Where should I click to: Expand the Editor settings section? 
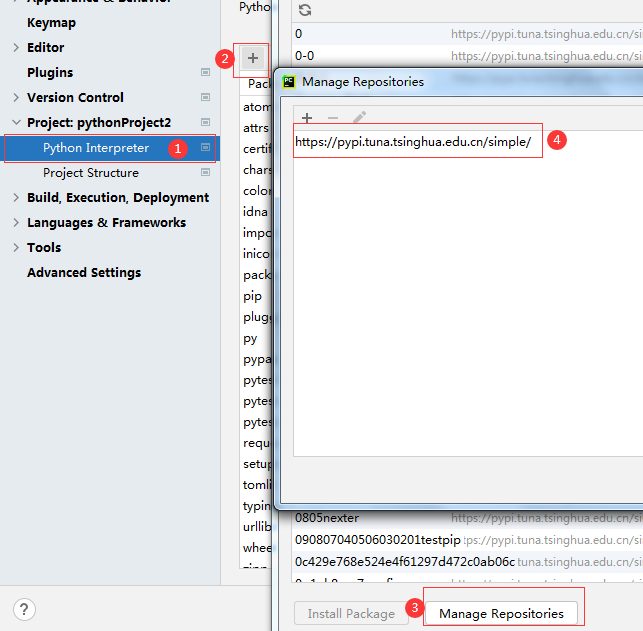coord(16,48)
